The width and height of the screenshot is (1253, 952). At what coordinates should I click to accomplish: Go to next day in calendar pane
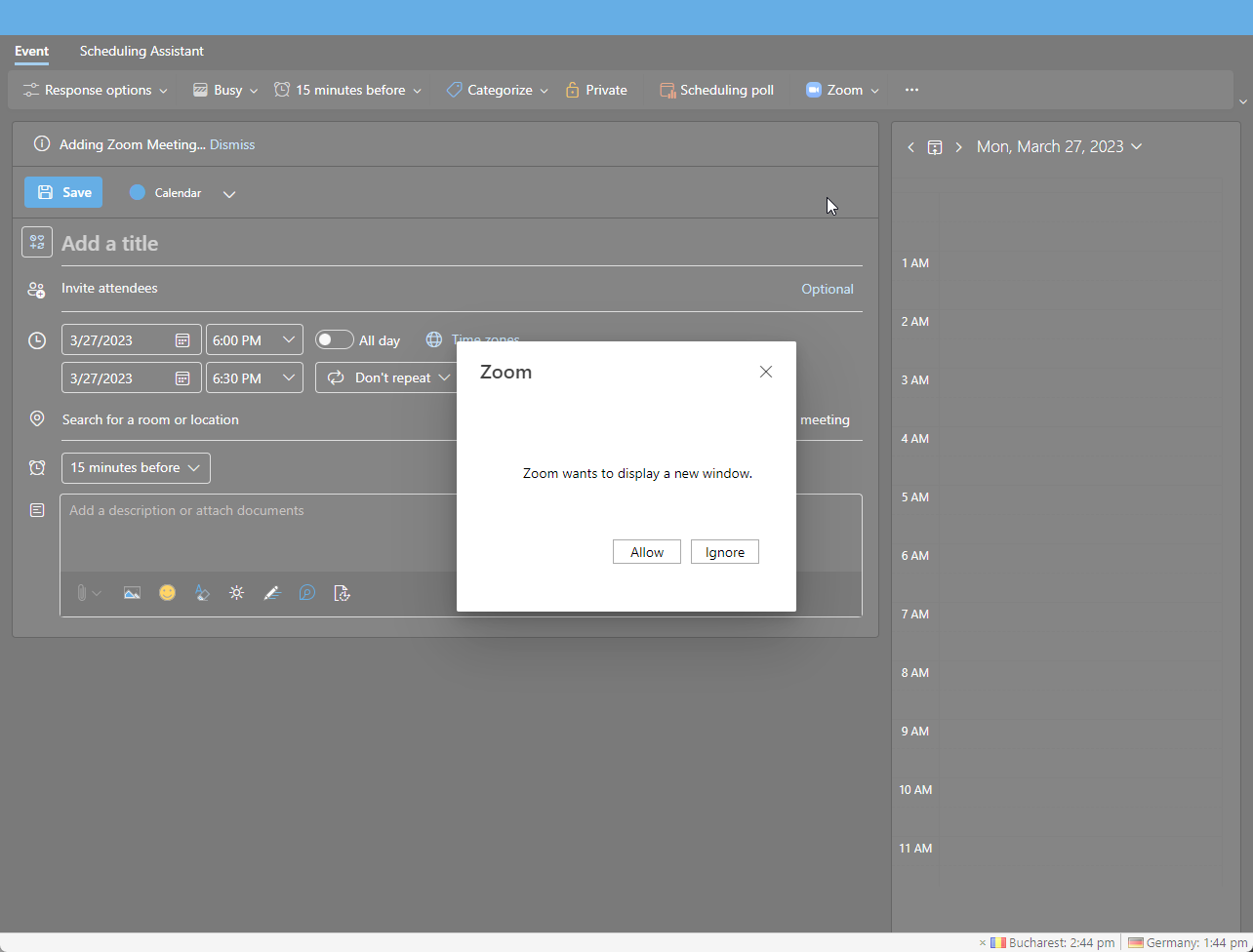click(x=958, y=147)
